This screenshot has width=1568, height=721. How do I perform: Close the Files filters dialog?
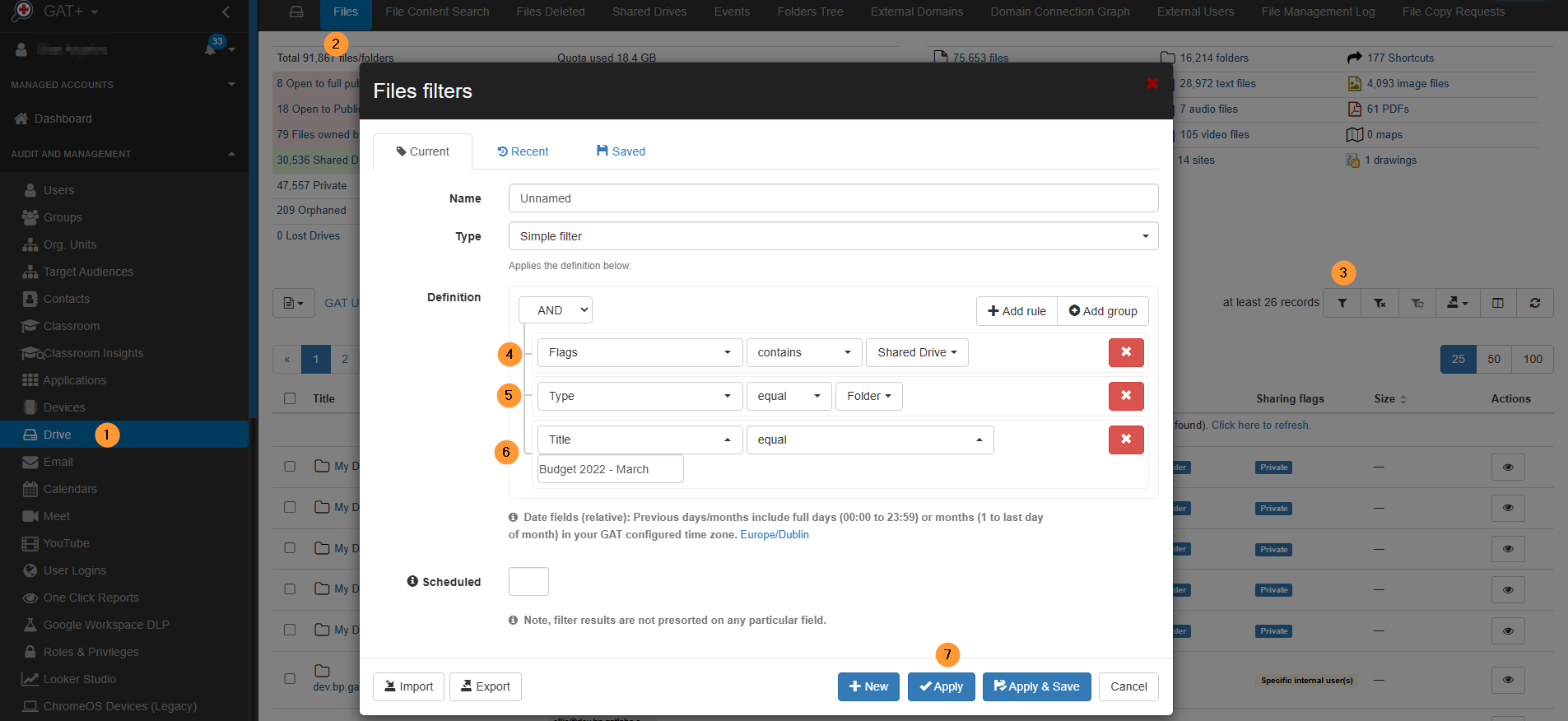tap(1152, 83)
